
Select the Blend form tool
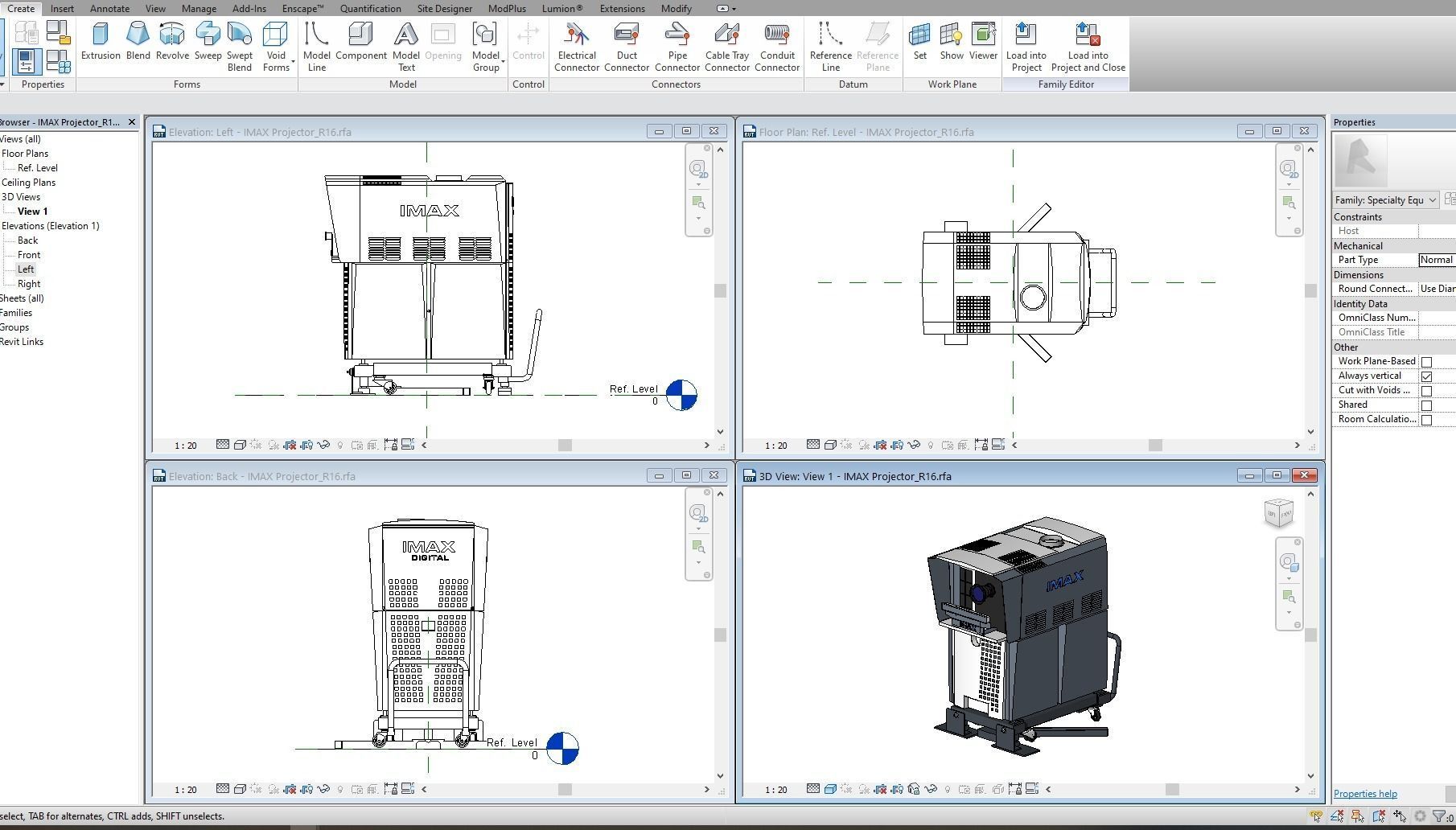click(x=138, y=42)
